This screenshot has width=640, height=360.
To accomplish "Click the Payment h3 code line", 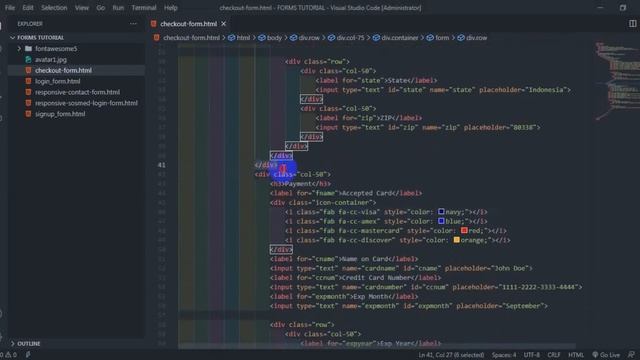I will (x=300, y=184).
